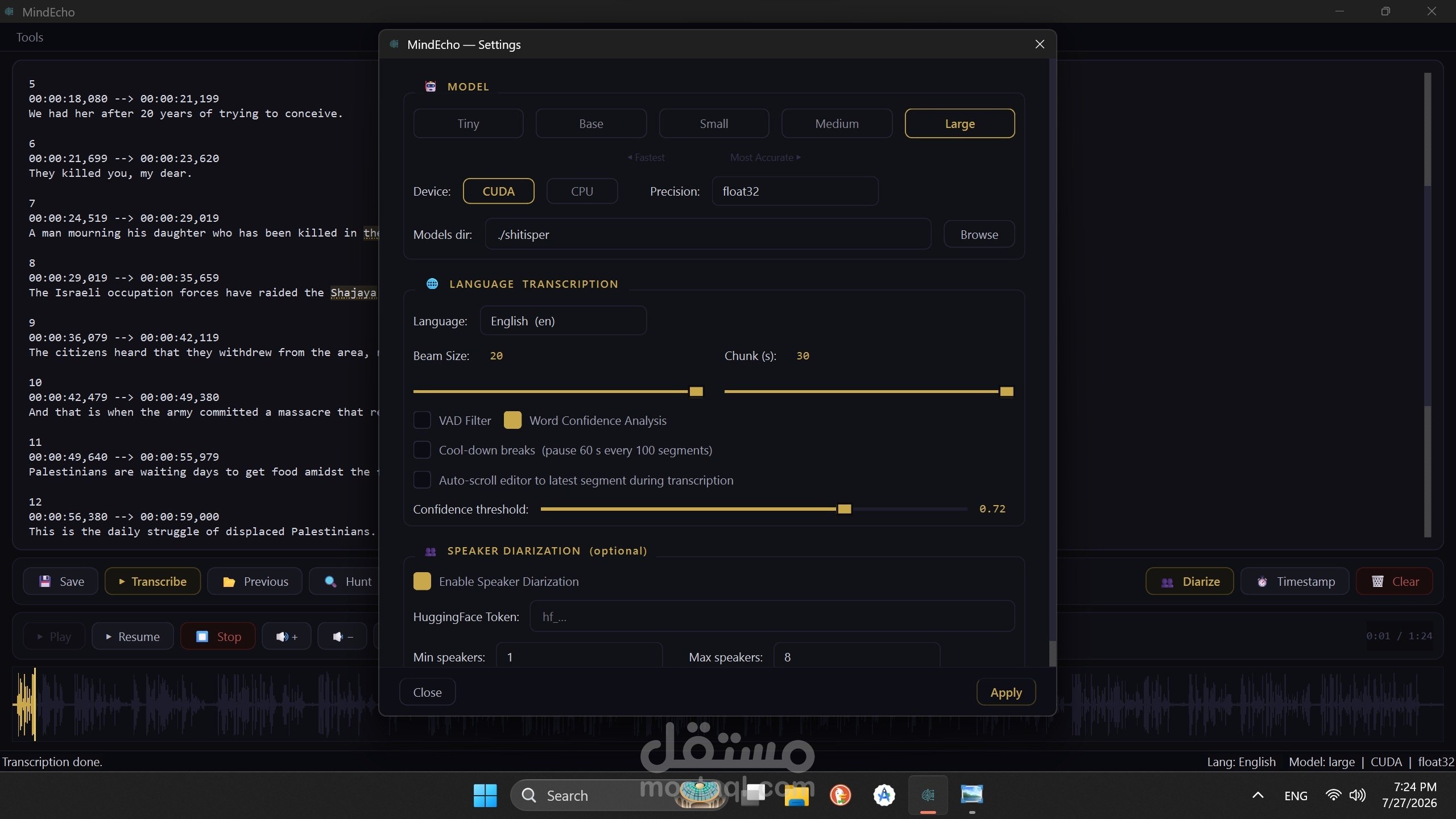This screenshot has width=1456, height=819.
Task: Enable the VAD Filter checkbox
Action: [x=422, y=420]
